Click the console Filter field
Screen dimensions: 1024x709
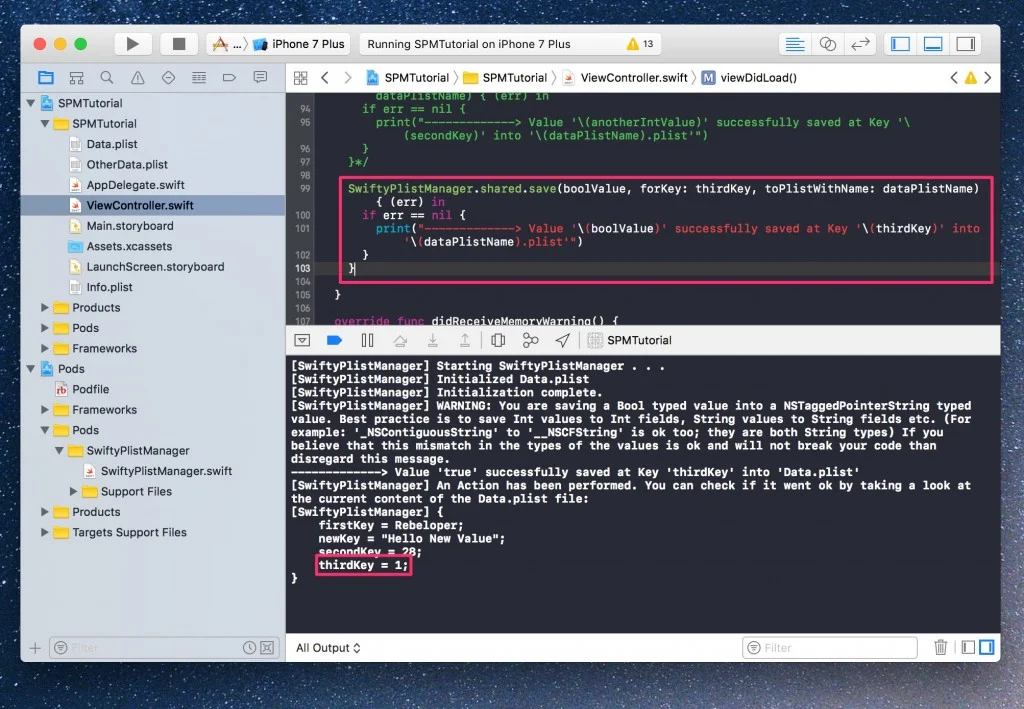click(x=830, y=648)
